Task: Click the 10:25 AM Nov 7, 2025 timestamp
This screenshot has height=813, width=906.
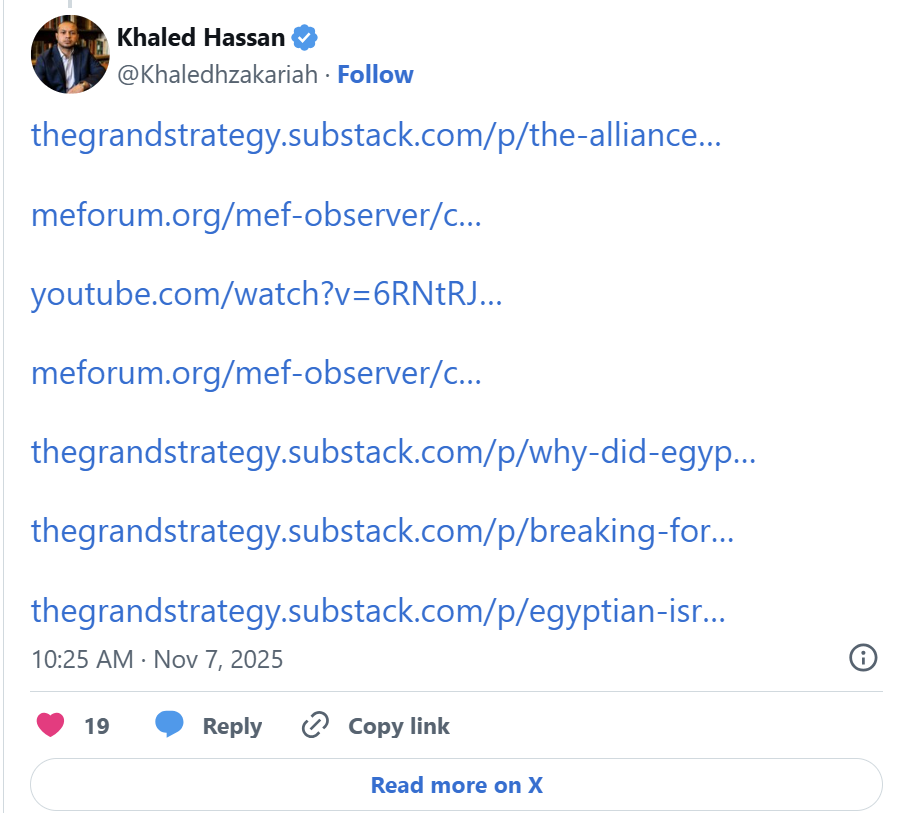Action: (157, 659)
